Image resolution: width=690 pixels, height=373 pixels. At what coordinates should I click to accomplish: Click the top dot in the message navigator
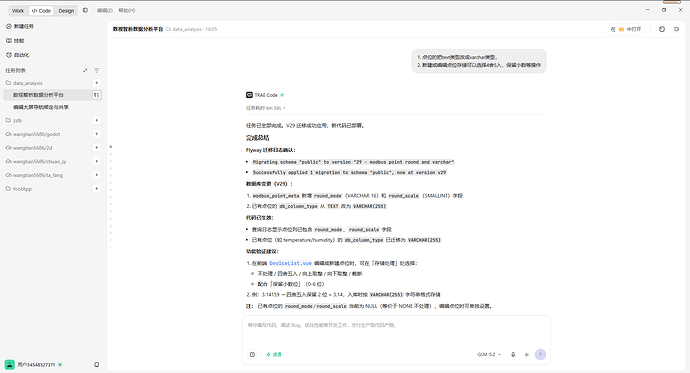(111, 147)
